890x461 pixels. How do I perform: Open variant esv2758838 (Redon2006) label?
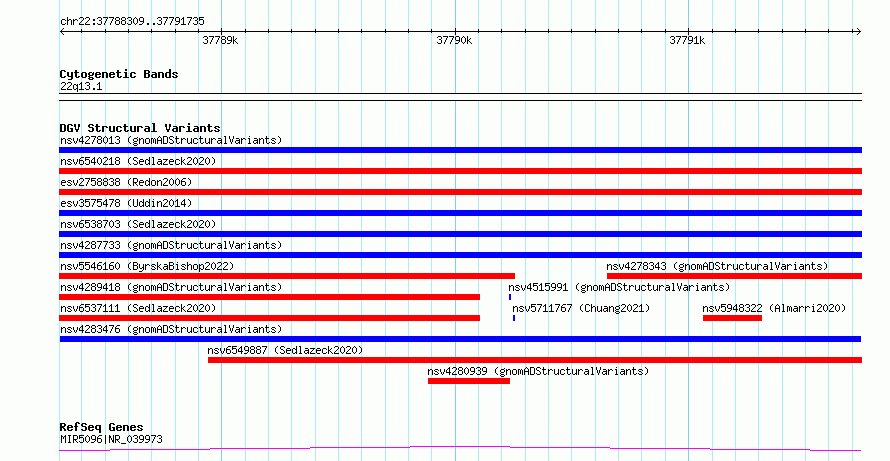point(126,182)
